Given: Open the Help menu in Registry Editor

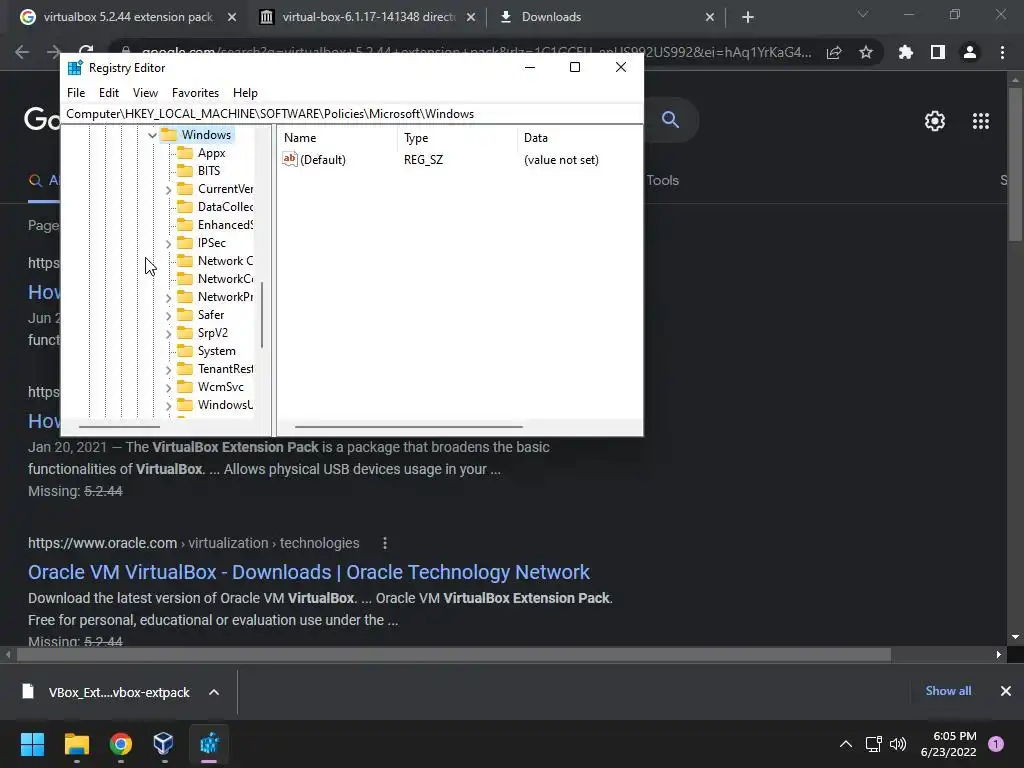Looking at the screenshot, I should [245, 93].
